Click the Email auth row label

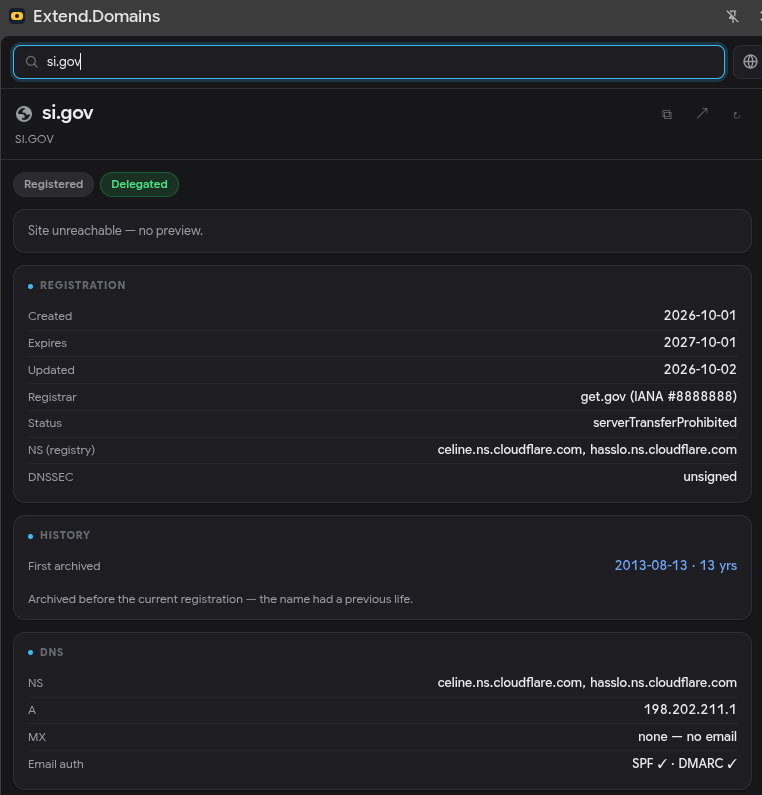[56, 764]
